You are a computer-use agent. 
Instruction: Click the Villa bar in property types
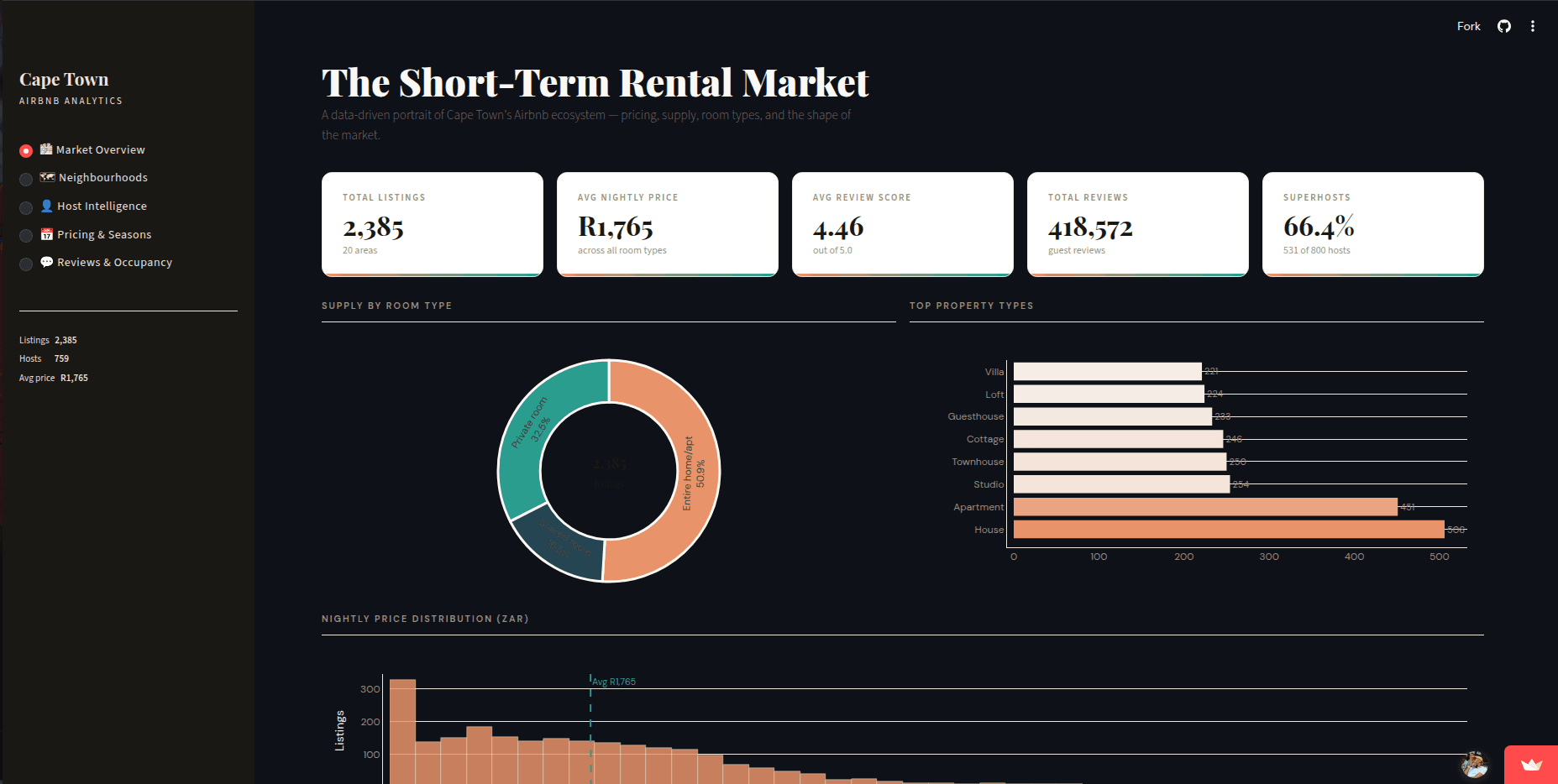coord(1108,371)
